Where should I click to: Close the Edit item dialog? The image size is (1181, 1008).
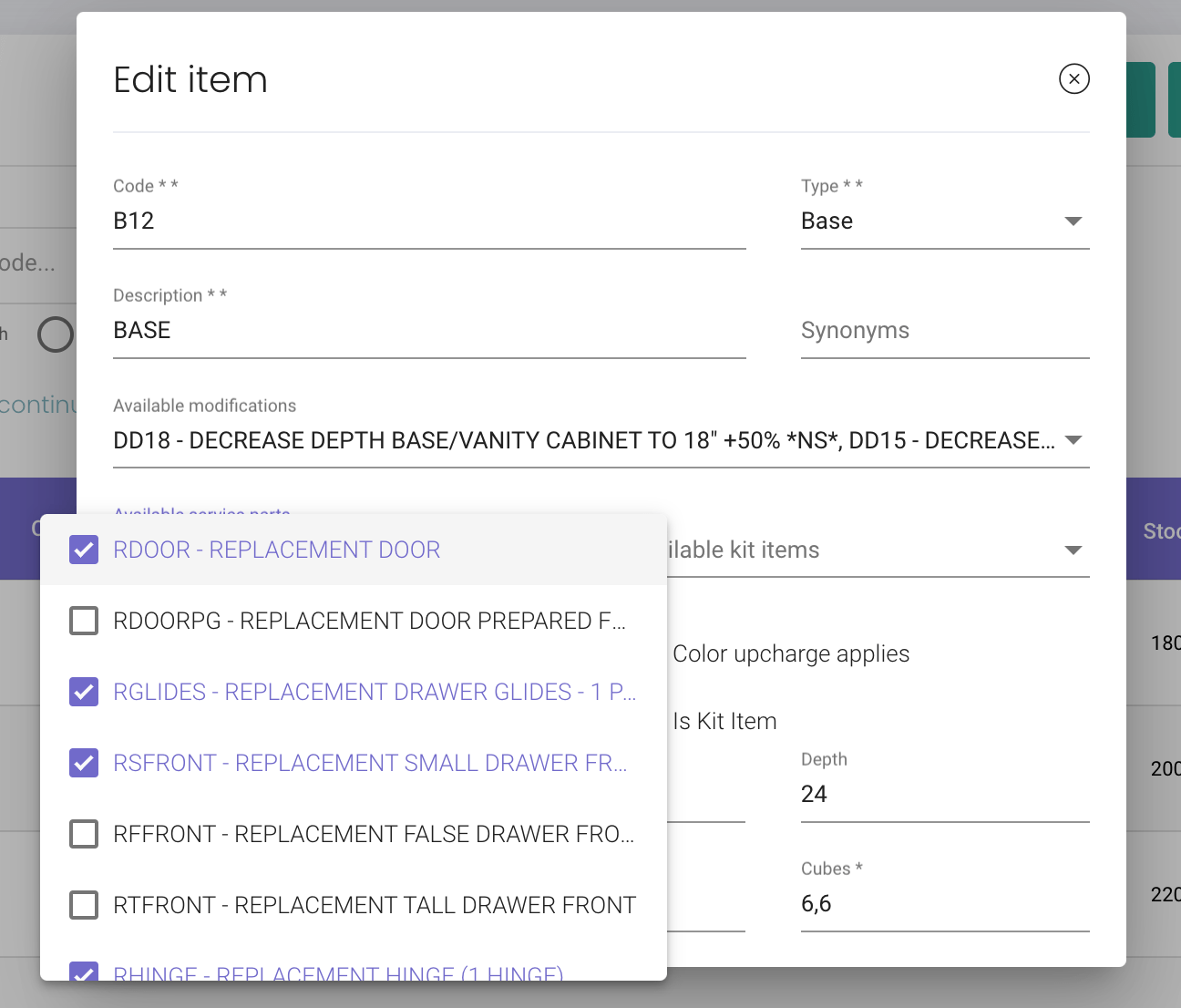tap(1074, 79)
